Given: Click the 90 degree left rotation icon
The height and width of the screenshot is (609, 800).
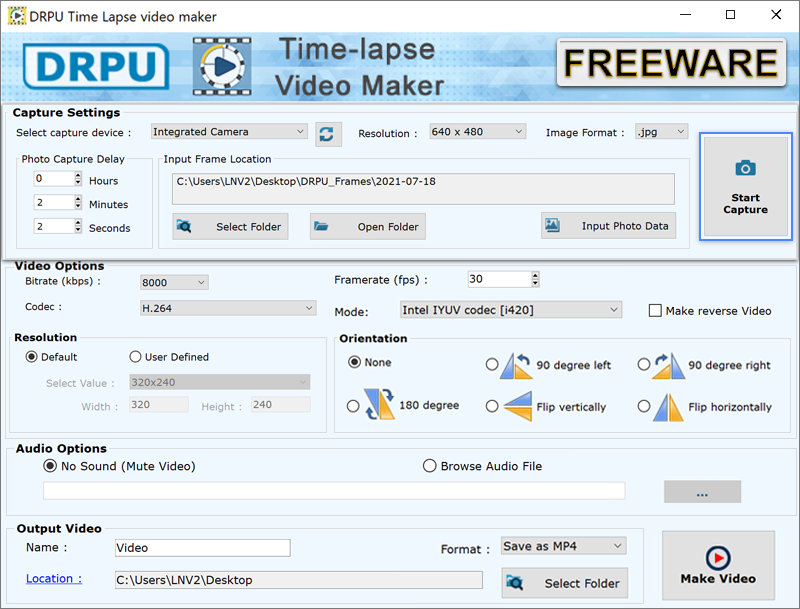Looking at the screenshot, I should click(516, 365).
